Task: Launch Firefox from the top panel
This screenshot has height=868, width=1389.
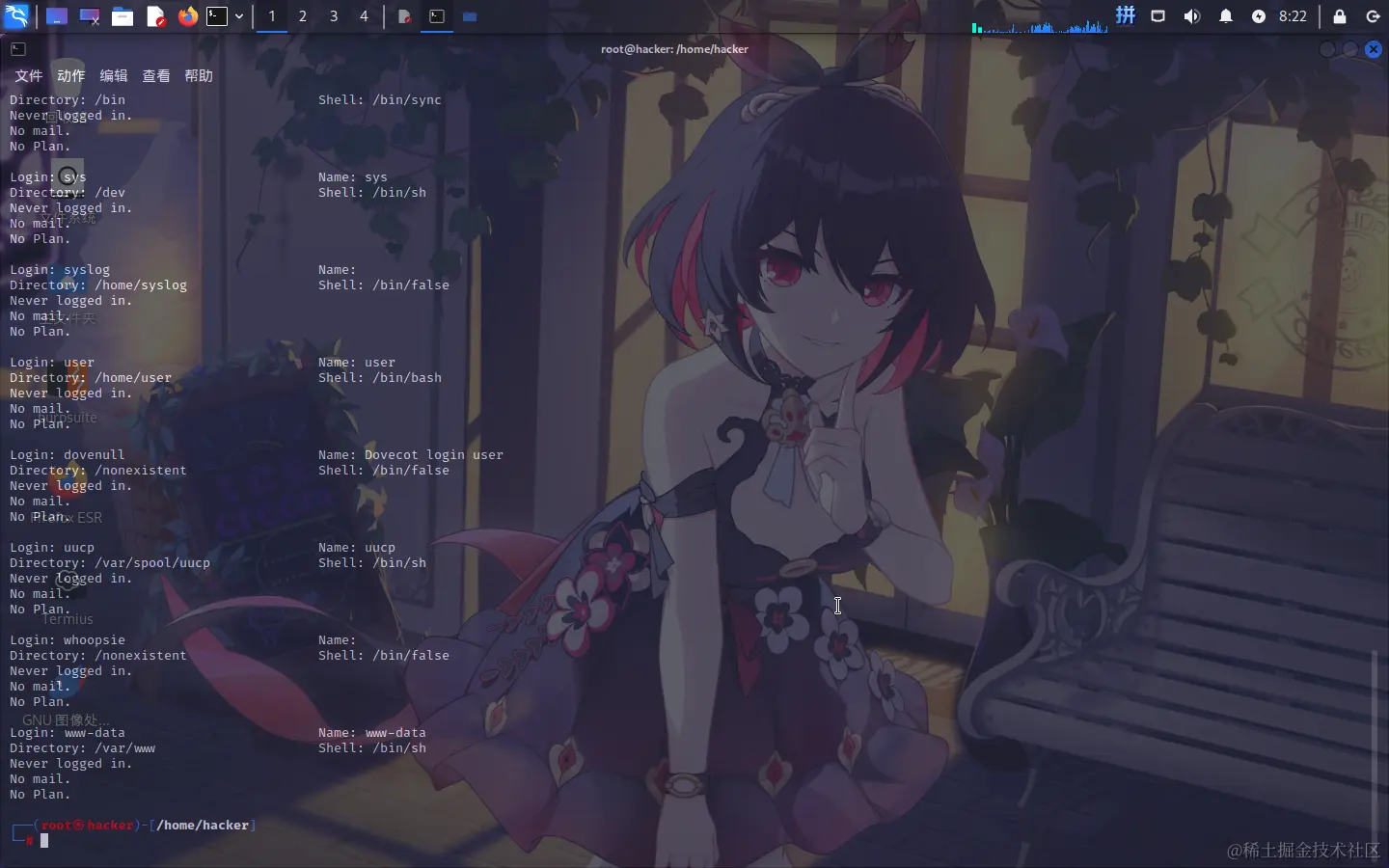Action: click(x=188, y=16)
